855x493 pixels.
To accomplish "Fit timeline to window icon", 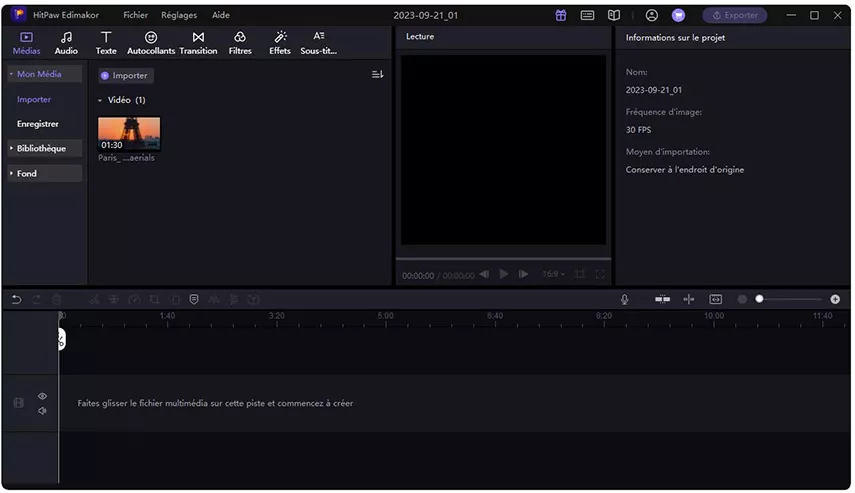I will 715,299.
